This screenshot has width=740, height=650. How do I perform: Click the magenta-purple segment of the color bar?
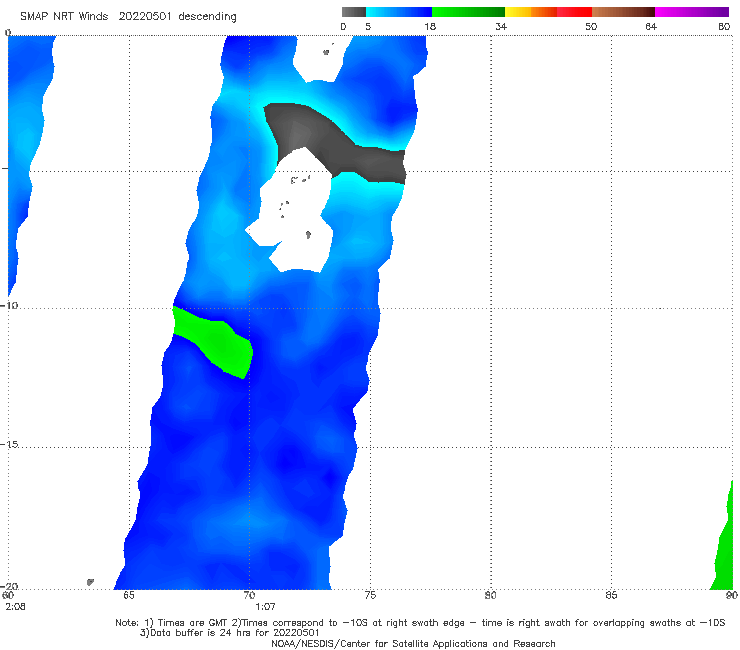(x=691, y=12)
